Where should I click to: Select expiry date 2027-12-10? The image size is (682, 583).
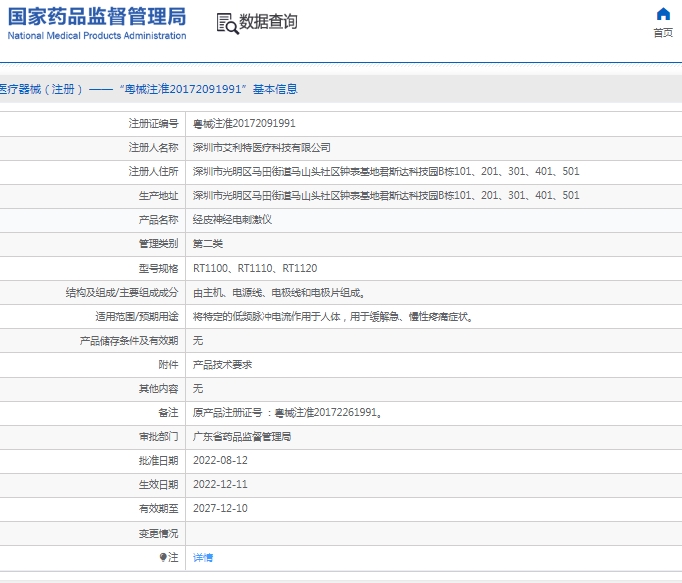[220, 508]
